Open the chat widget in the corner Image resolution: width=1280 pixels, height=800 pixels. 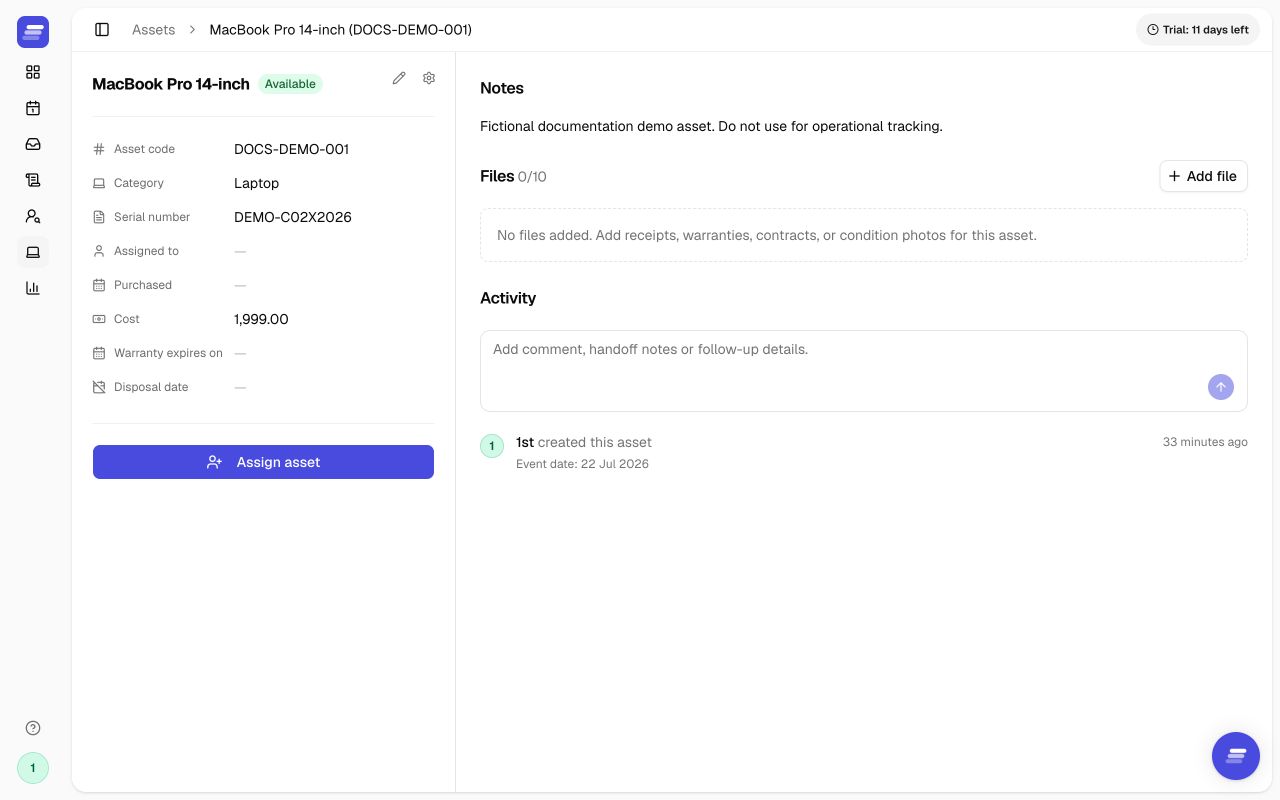[x=1236, y=756]
